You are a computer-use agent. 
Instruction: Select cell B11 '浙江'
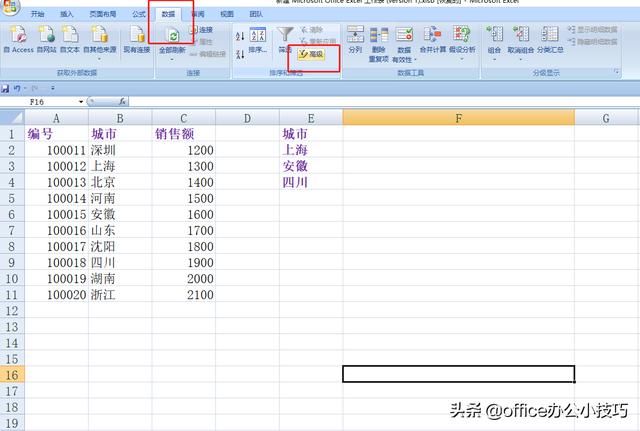pos(120,294)
